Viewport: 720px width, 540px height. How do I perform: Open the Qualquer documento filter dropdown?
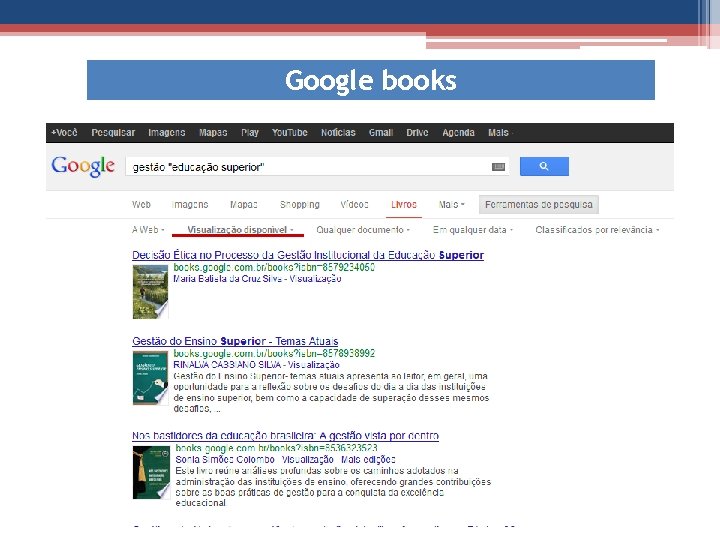(x=363, y=230)
